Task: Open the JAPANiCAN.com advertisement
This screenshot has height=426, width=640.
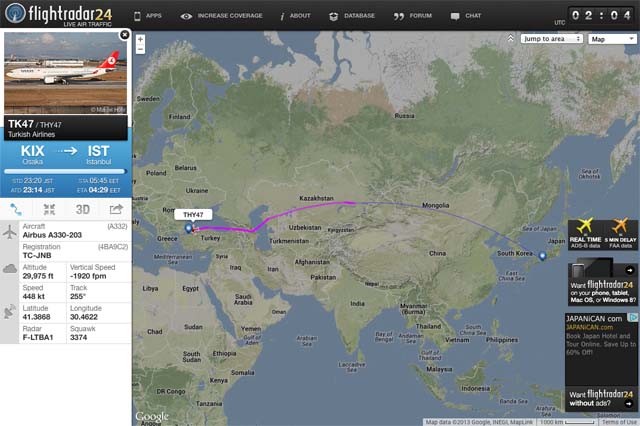Action: pyautogui.click(x=601, y=349)
